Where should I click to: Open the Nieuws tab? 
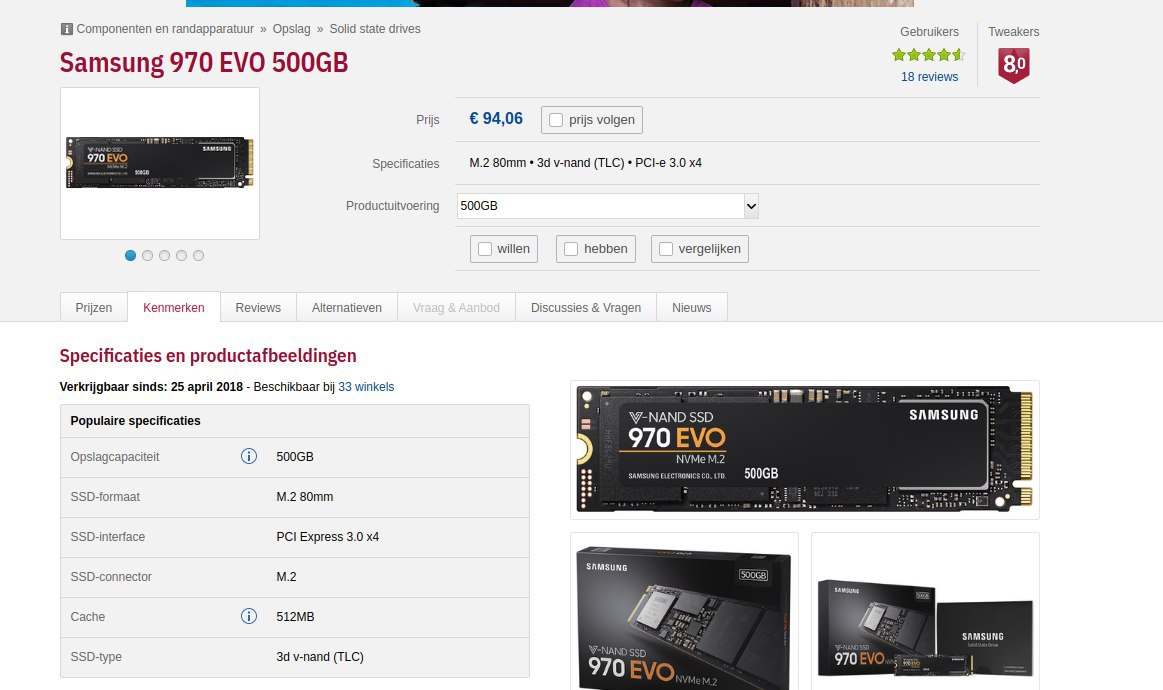(x=691, y=307)
